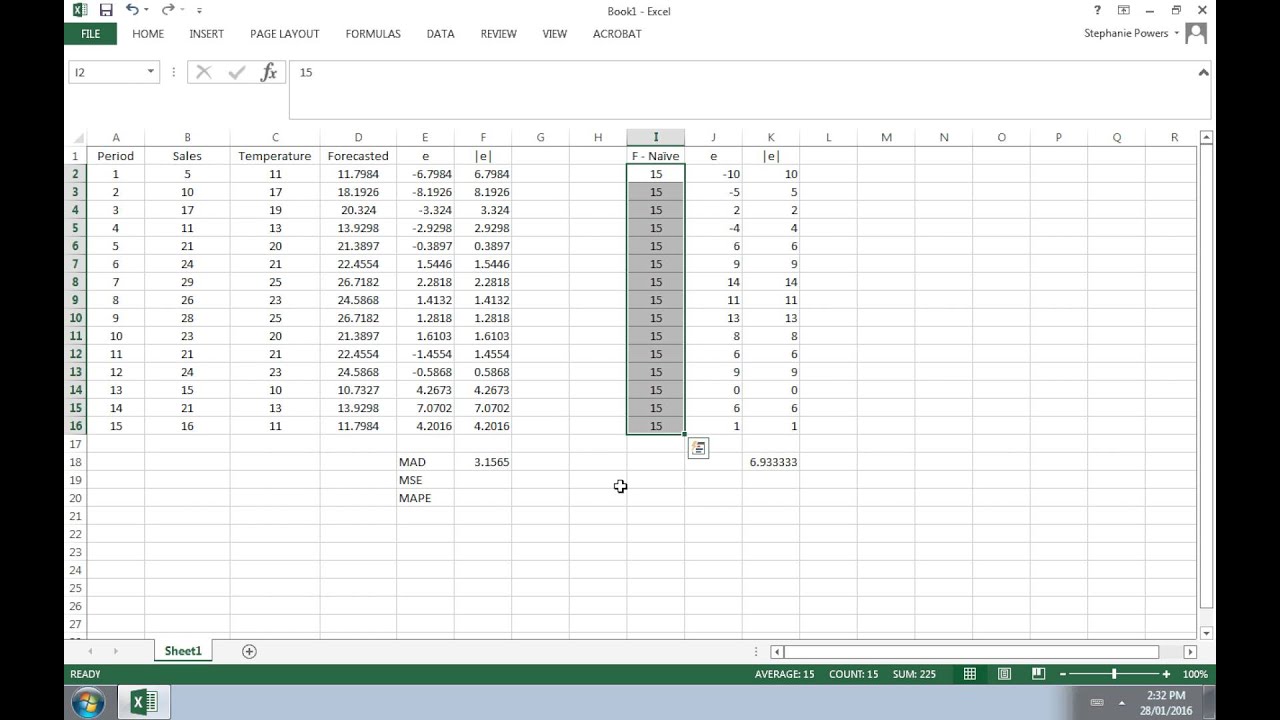Click the Save icon in Quick Access Toolbar

[x=106, y=10]
